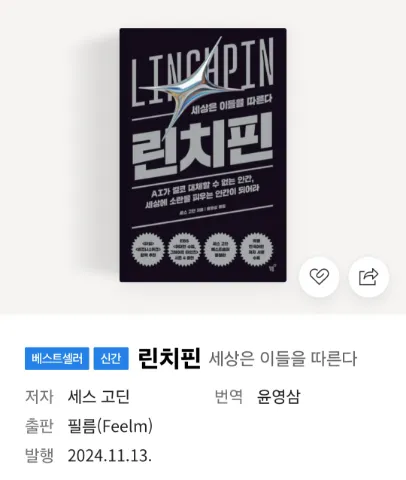Viewport: 406px width, 480px height.
Task: Select the 신간 badge
Action: click(x=111, y=358)
